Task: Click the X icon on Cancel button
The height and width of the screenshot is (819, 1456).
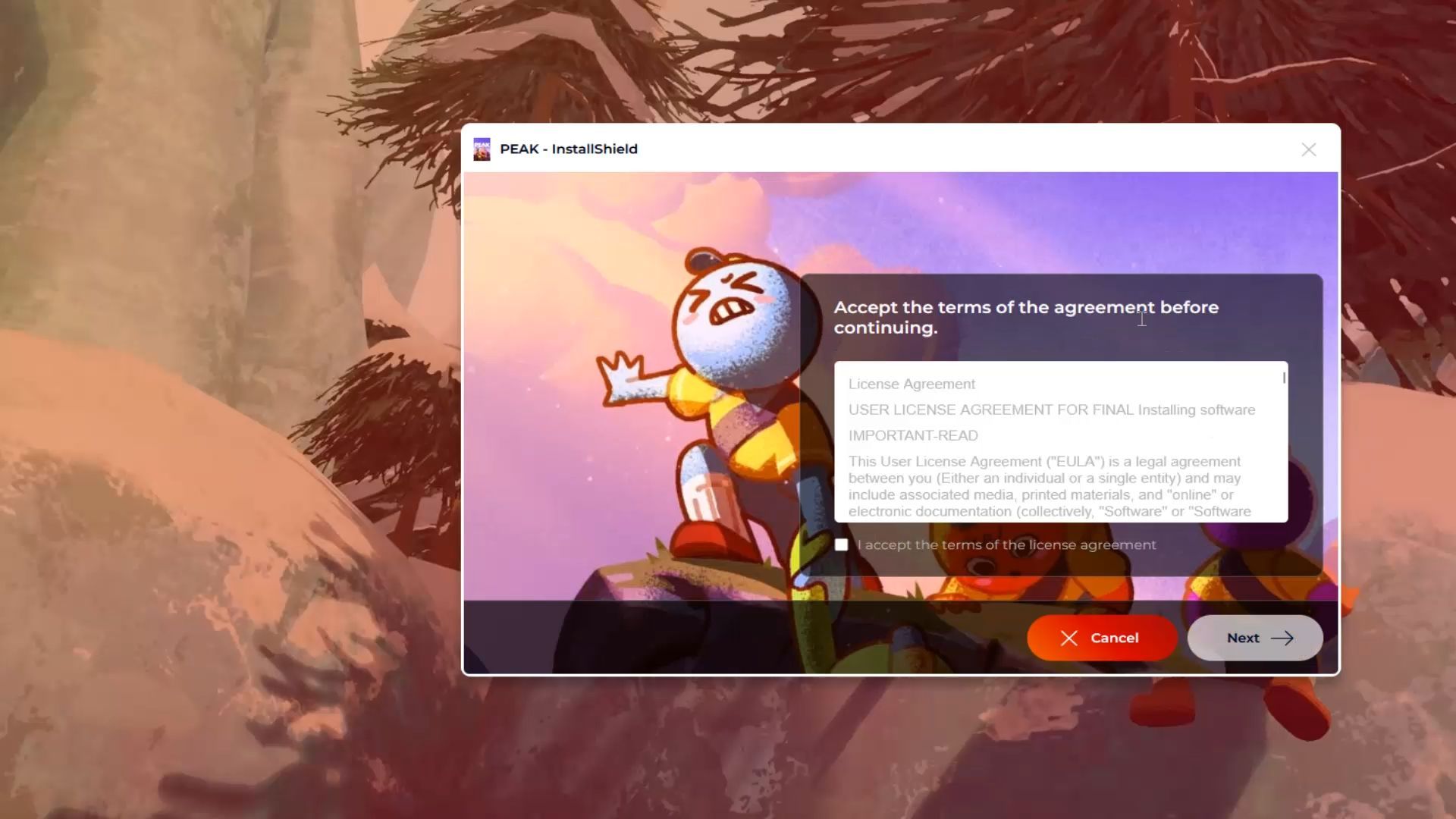Action: coord(1068,639)
